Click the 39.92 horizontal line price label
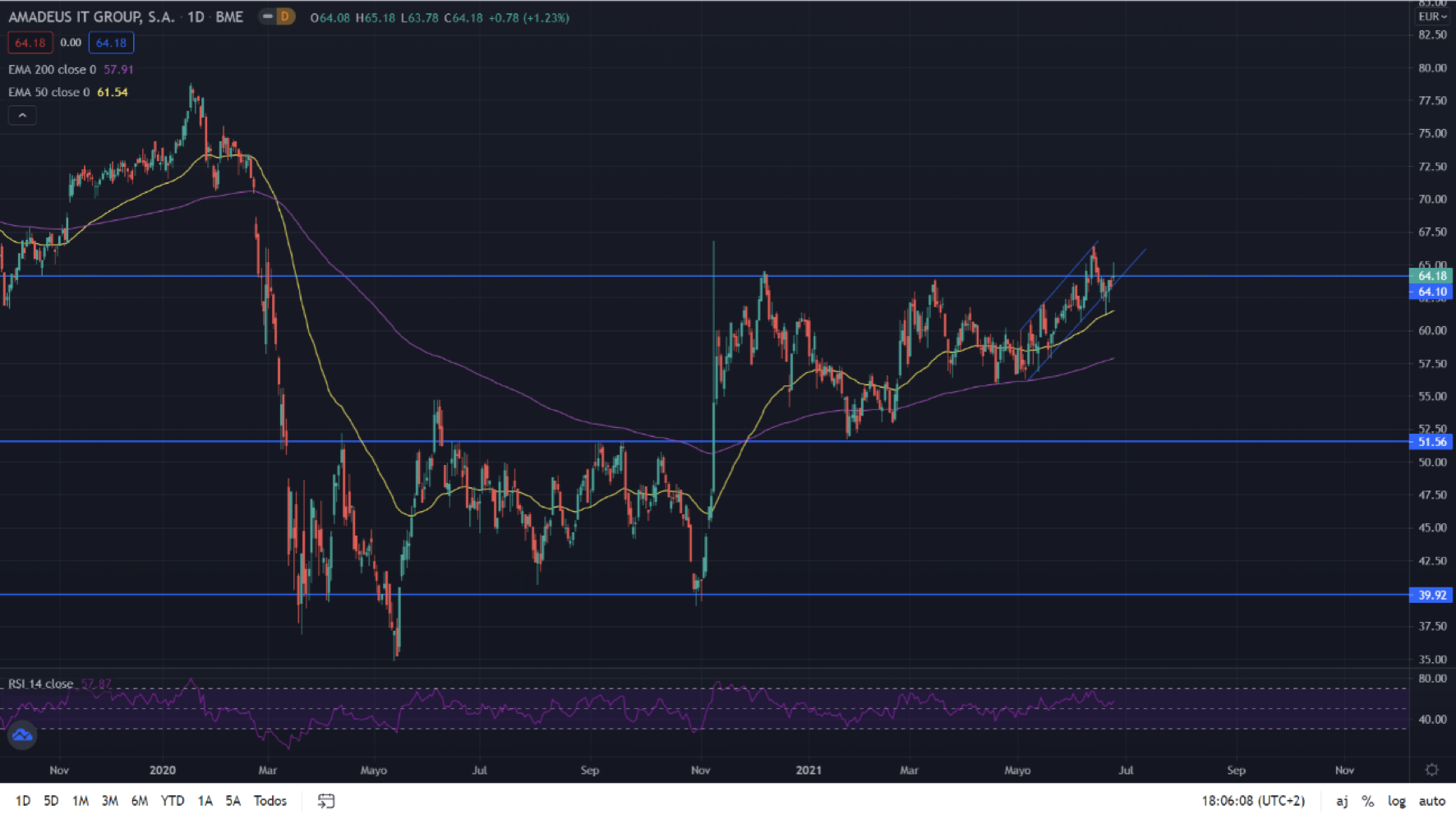This screenshot has height=819, width=1456. coord(1431,595)
